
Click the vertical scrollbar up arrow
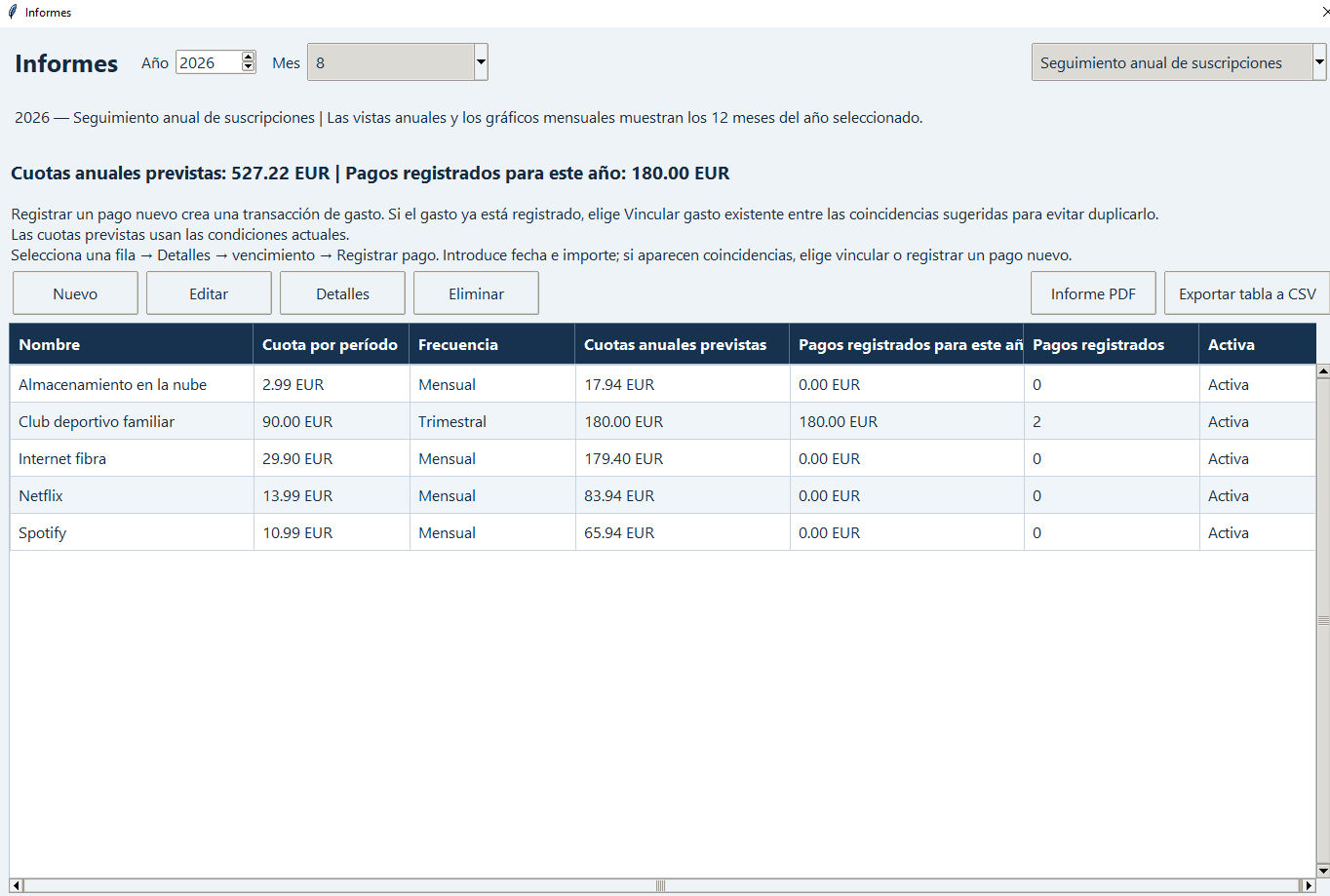1323,371
